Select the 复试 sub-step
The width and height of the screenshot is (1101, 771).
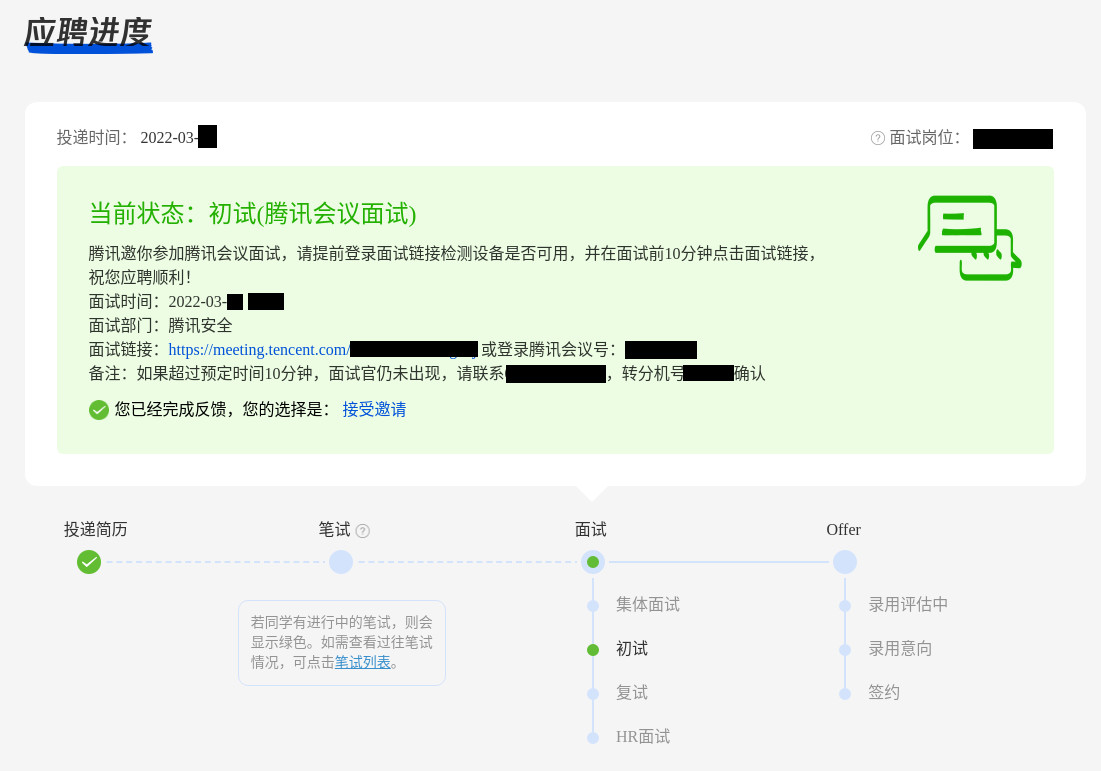[x=631, y=693]
